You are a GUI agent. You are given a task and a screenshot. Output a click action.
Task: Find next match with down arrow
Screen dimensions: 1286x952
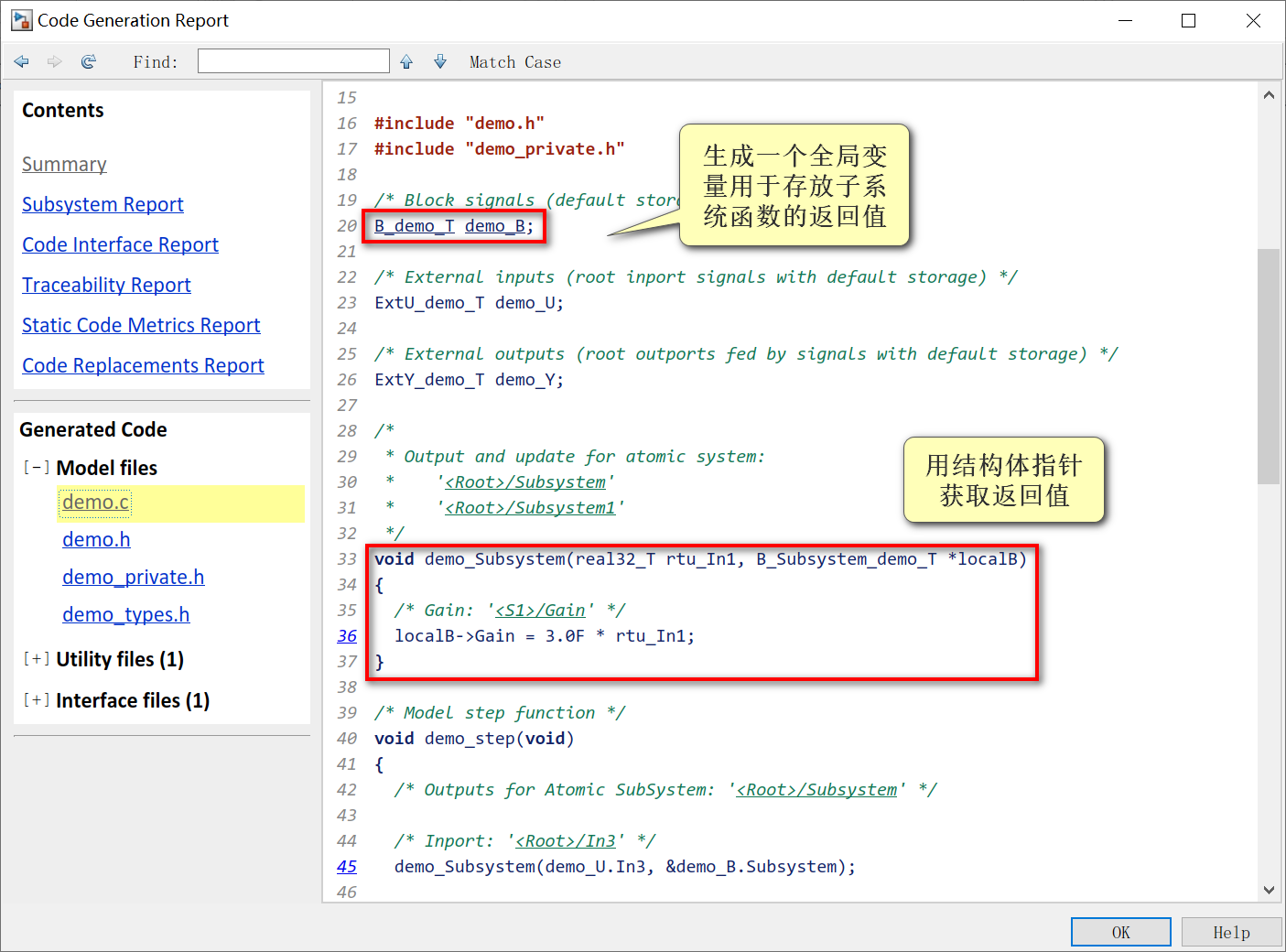click(x=440, y=61)
